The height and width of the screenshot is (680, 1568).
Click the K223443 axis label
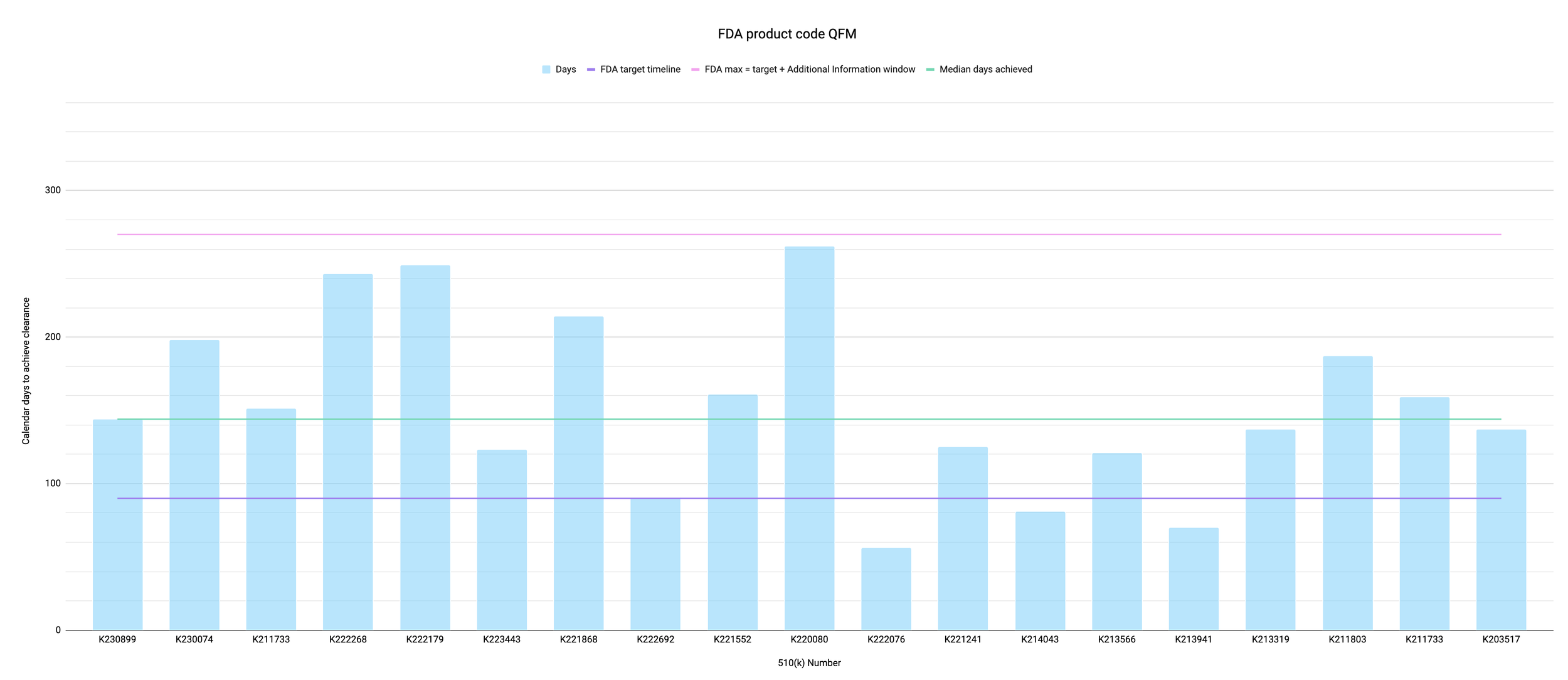tap(502, 640)
